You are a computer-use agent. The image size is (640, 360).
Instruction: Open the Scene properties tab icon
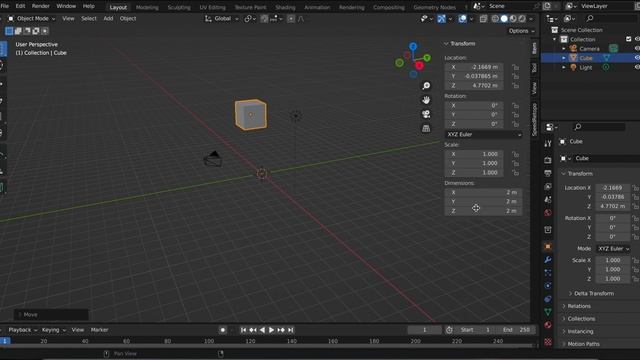tap(548, 199)
